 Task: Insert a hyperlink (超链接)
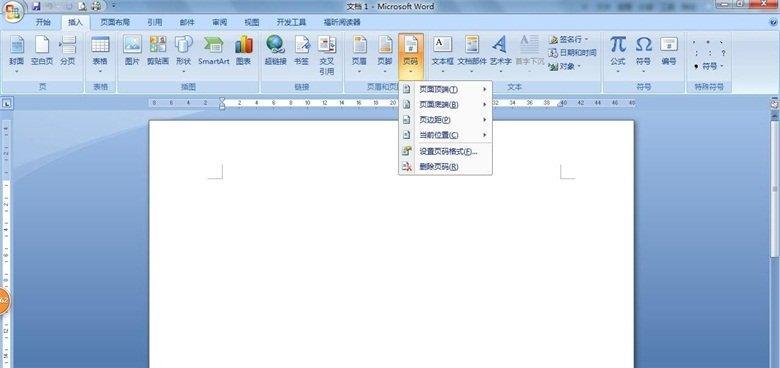(x=275, y=51)
